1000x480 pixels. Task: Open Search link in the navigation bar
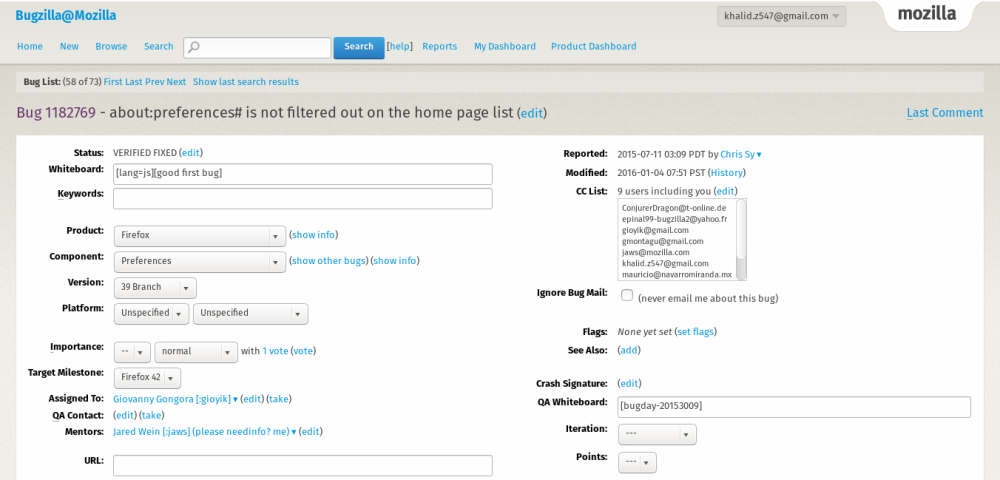click(x=158, y=47)
